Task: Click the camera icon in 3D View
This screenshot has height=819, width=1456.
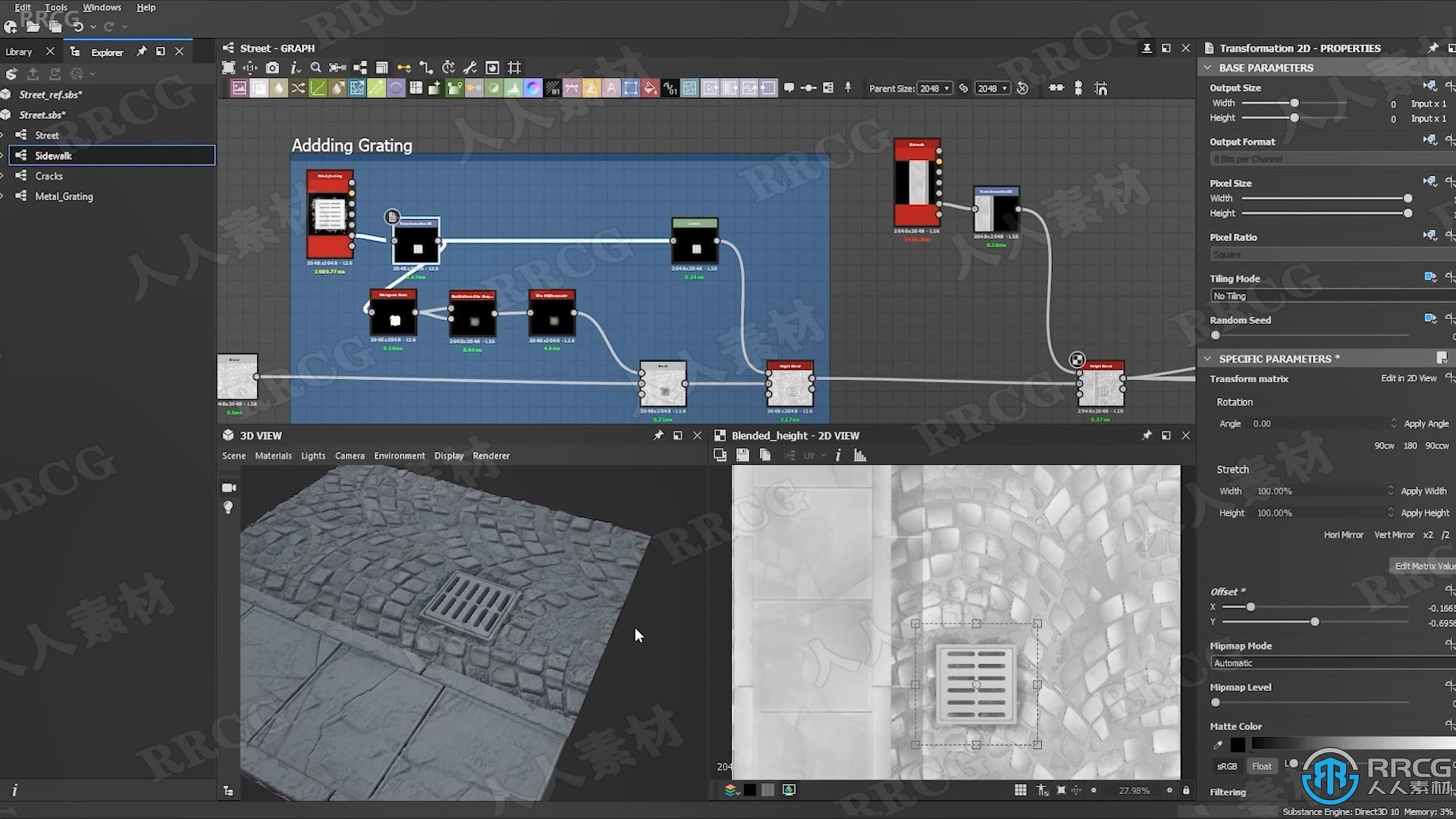Action: 228,488
